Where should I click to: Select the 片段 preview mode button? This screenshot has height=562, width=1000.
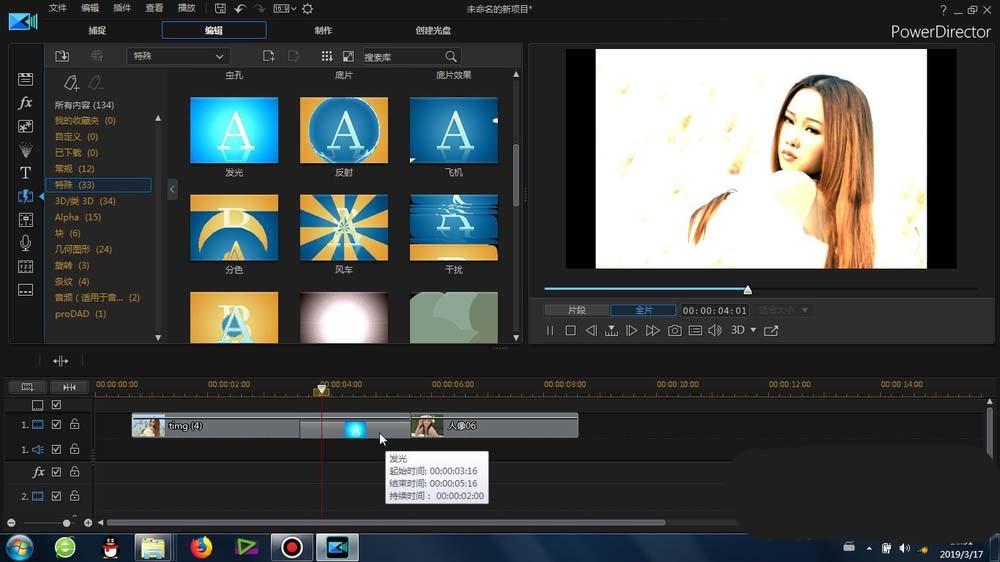pos(576,310)
